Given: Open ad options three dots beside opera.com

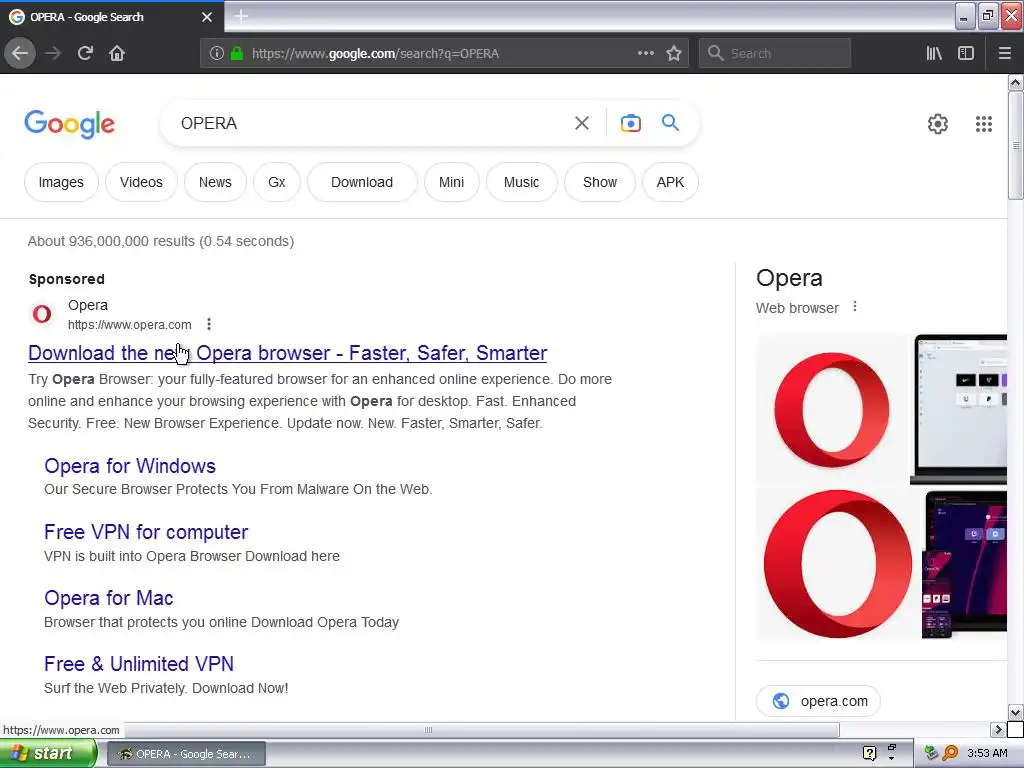Looking at the screenshot, I should coord(209,324).
